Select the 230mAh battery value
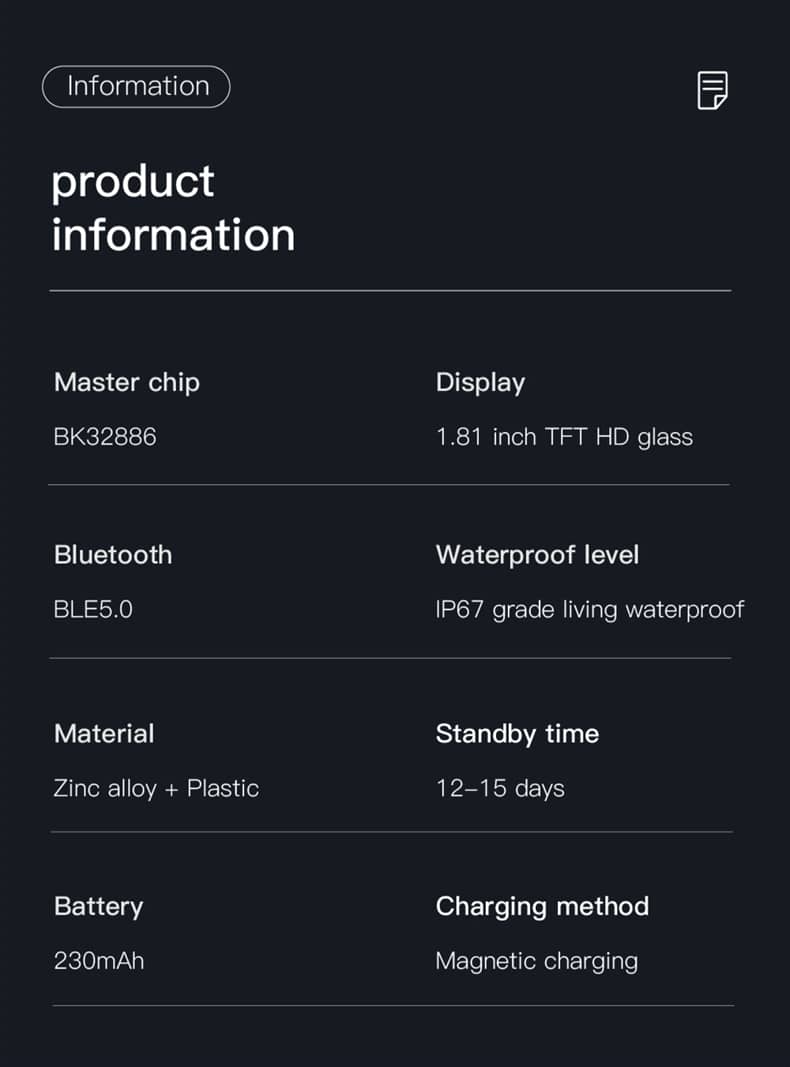The width and height of the screenshot is (790, 1067). (x=99, y=961)
